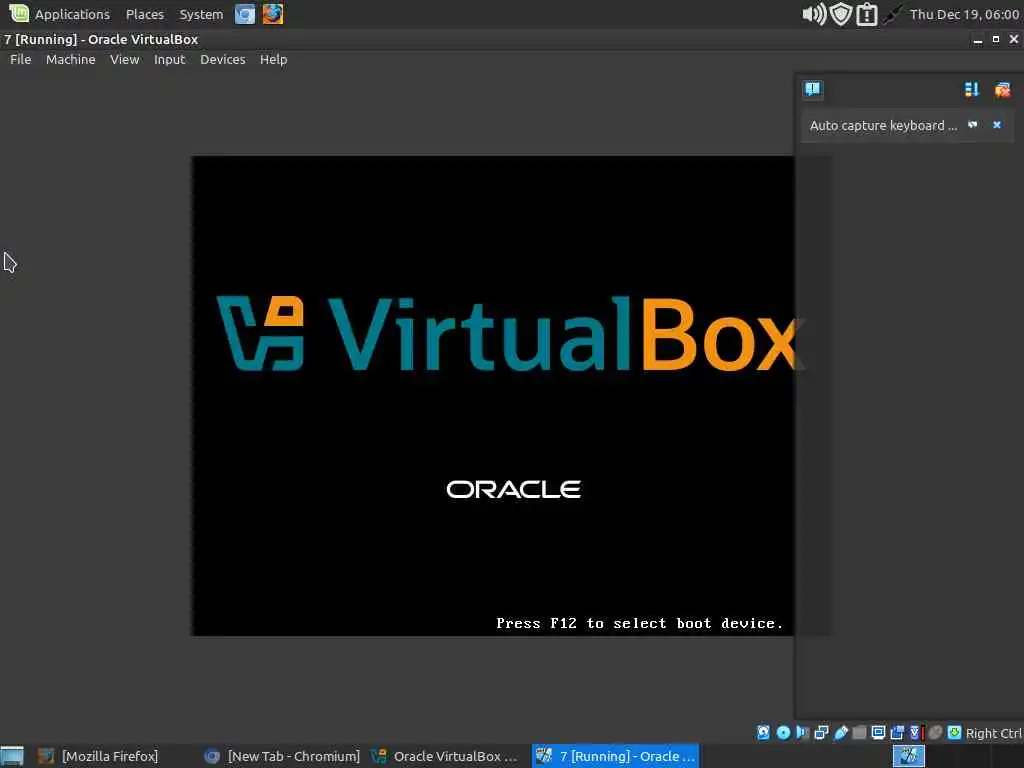Viewport: 1024px width, 768px height.
Task: Click the network adapters status icon
Action: tap(822, 732)
